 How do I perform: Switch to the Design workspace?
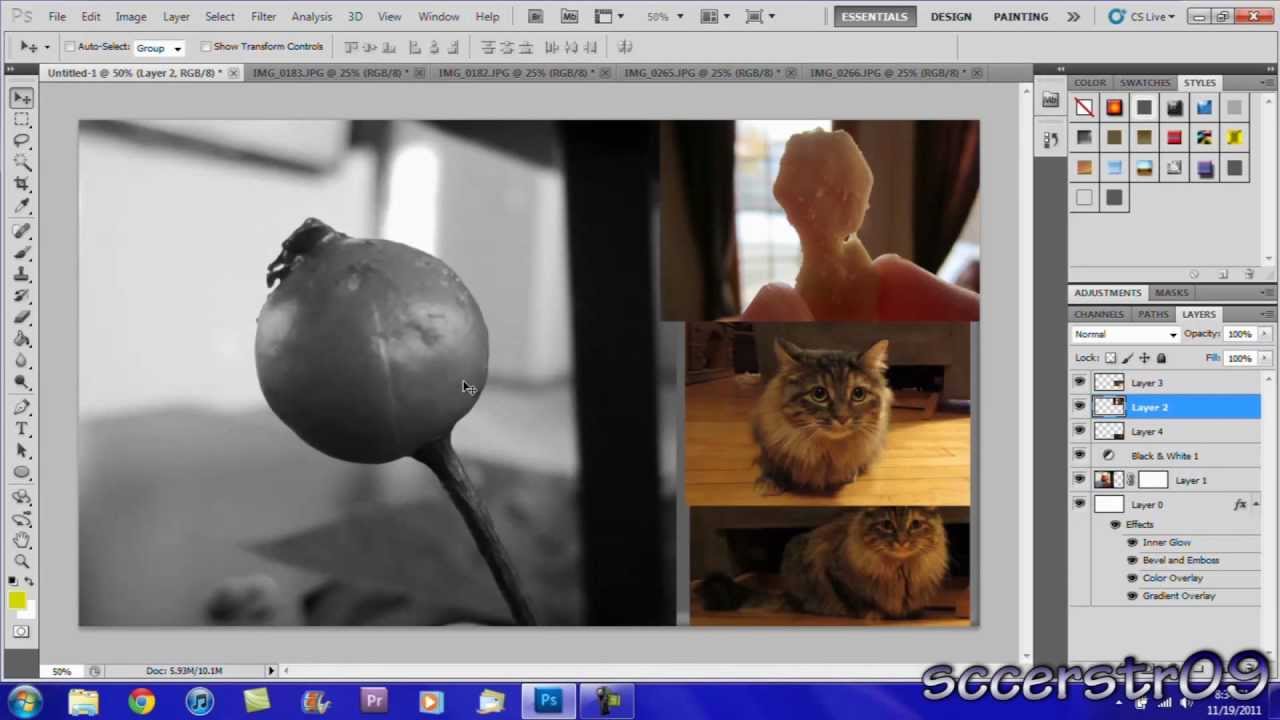950,17
